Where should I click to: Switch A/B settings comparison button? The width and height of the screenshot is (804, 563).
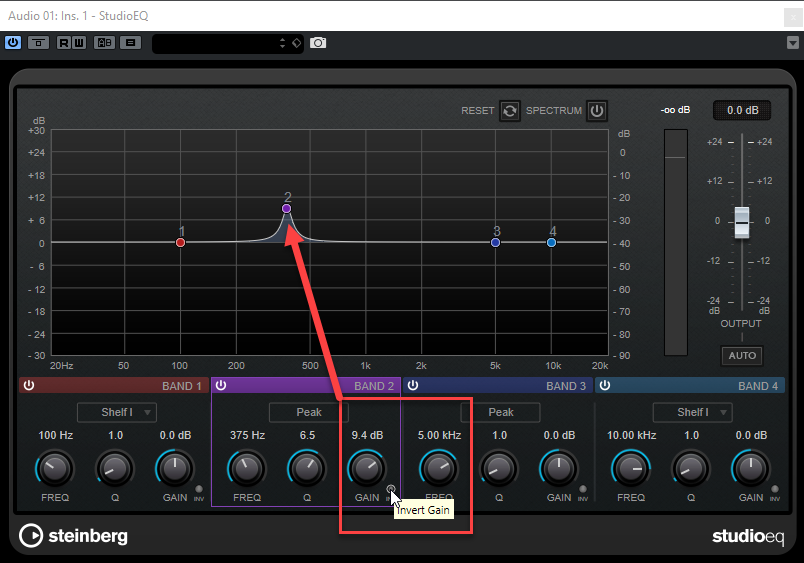coord(105,43)
